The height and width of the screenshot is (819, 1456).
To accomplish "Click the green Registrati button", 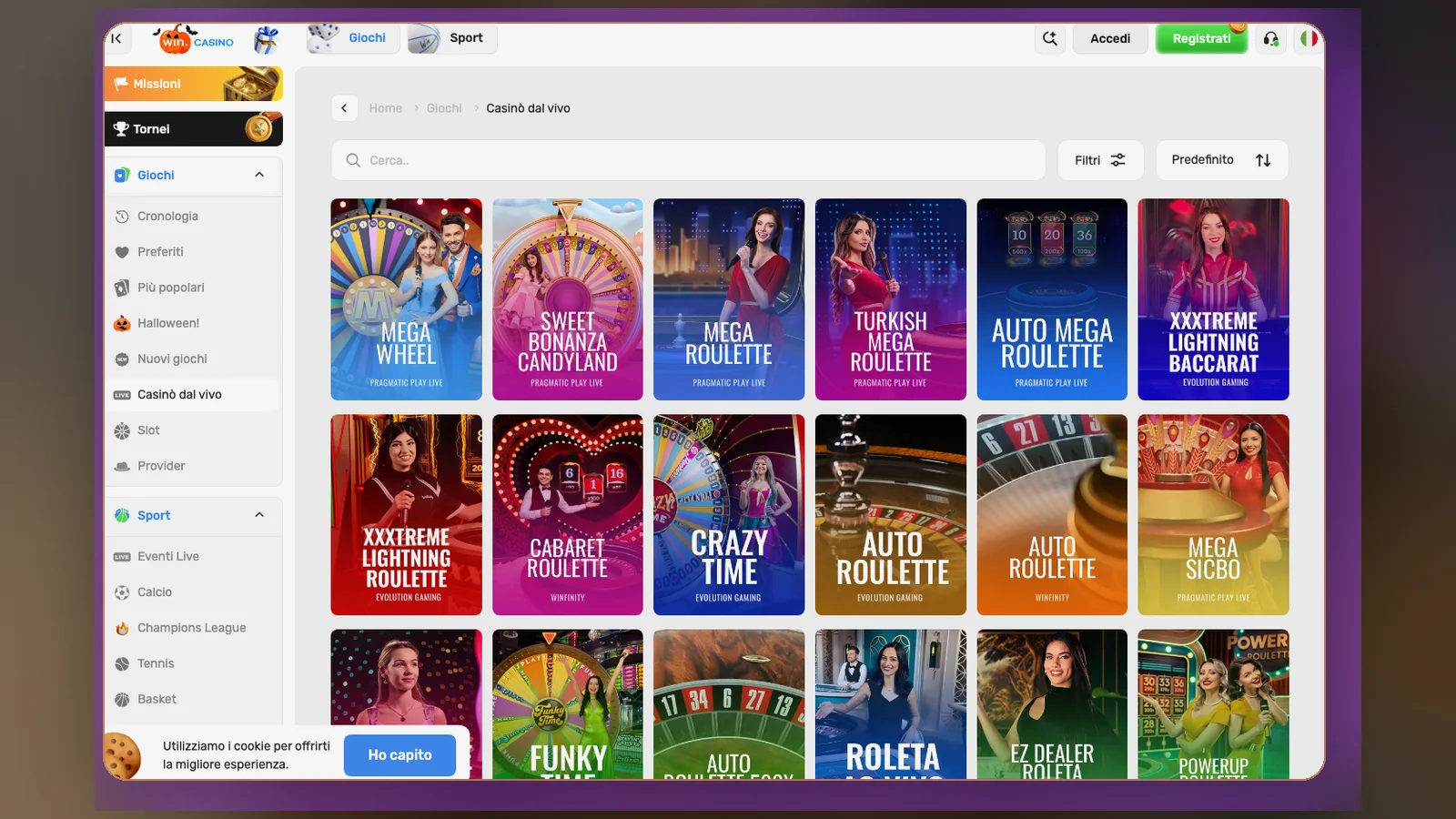I will pos(1201,38).
